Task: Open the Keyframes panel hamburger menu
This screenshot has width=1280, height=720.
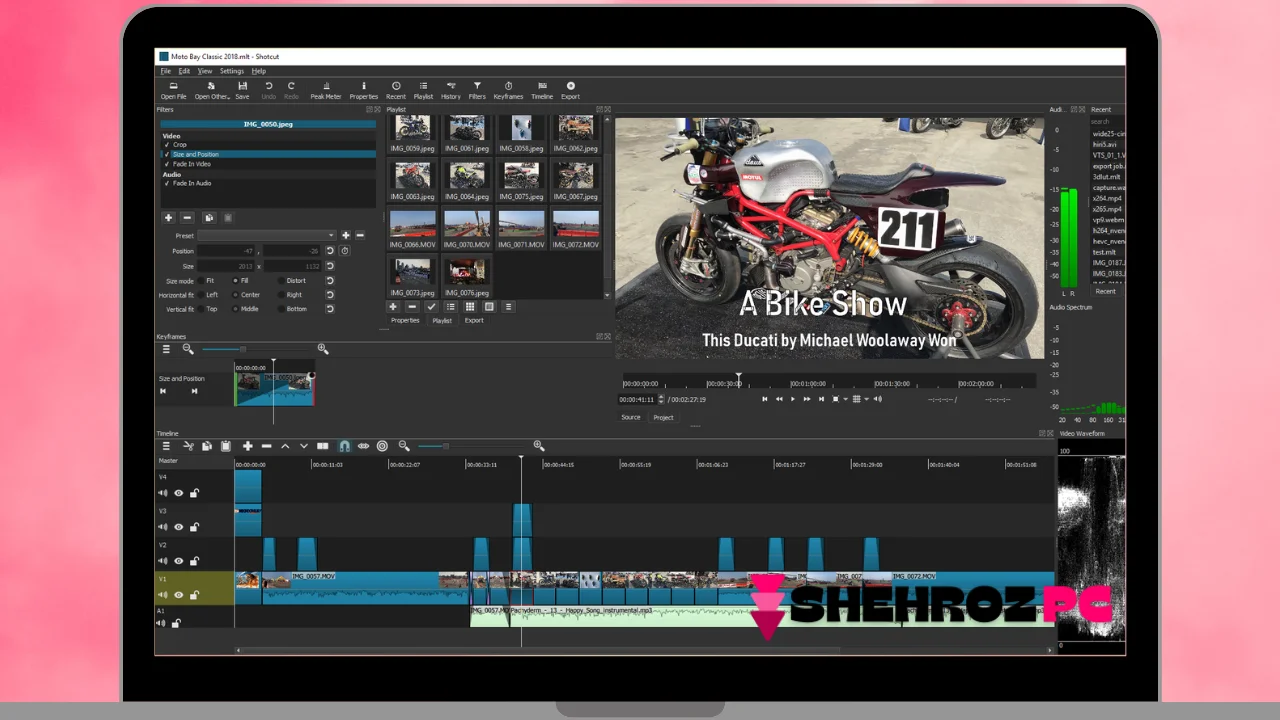Action: tap(166, 349)
